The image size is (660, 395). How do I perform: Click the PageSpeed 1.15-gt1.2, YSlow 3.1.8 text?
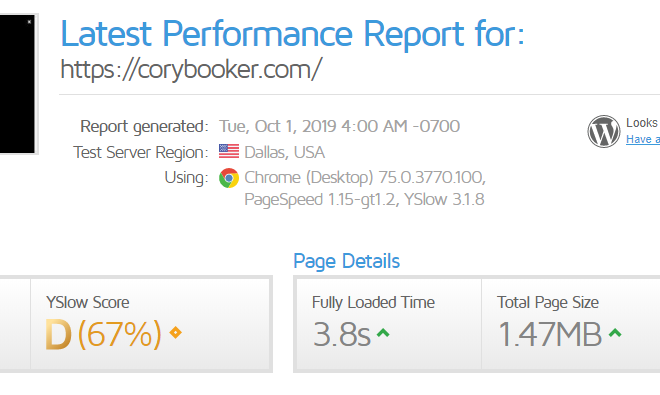coord(364,199)
